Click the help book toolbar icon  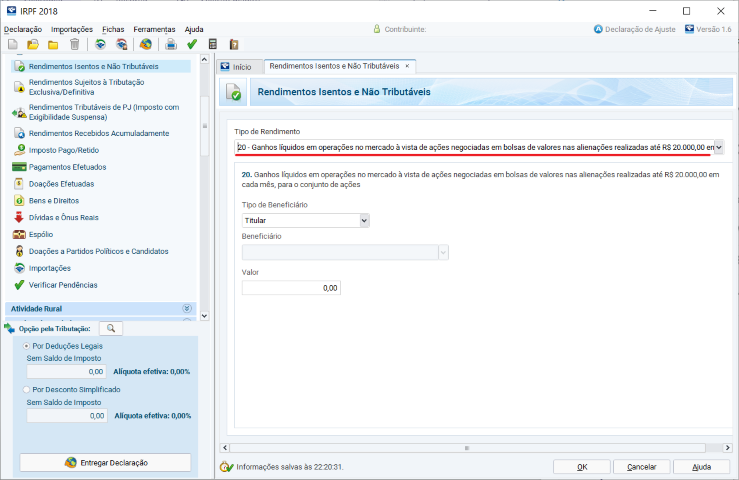coord(234,44)
